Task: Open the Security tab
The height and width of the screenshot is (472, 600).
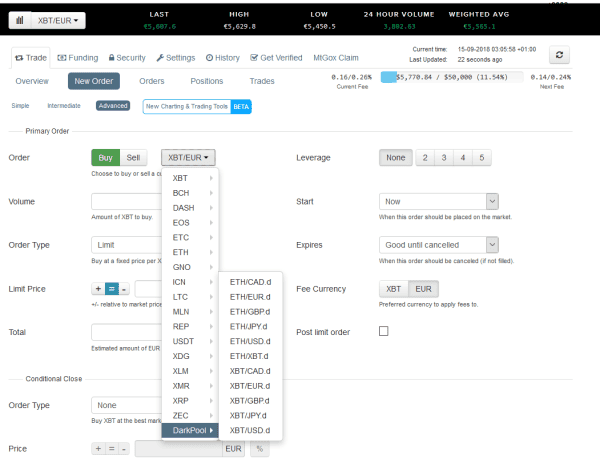Action: [x=127, y=58]
